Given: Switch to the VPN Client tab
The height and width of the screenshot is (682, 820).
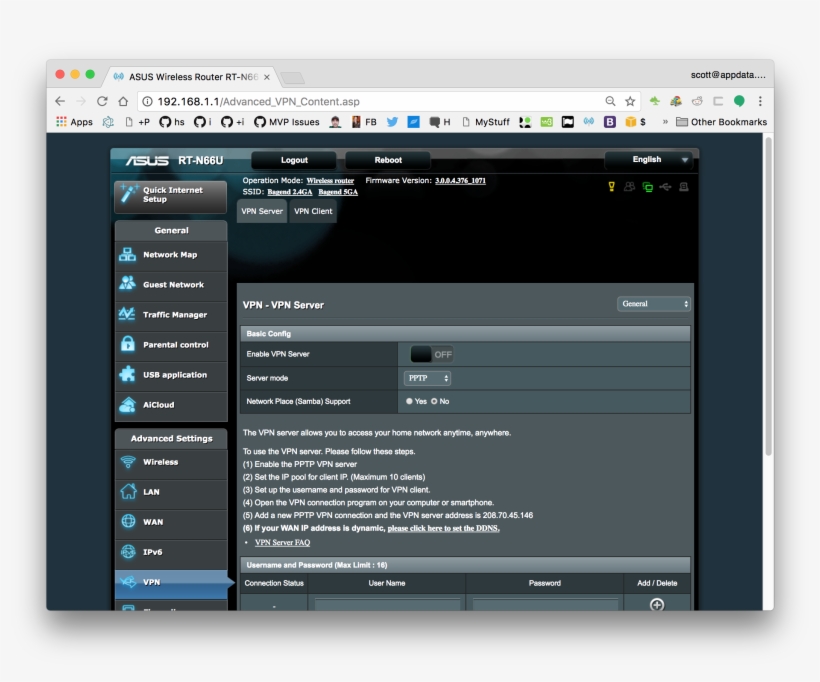Looking at the screenshot, I should click(313, 211).
